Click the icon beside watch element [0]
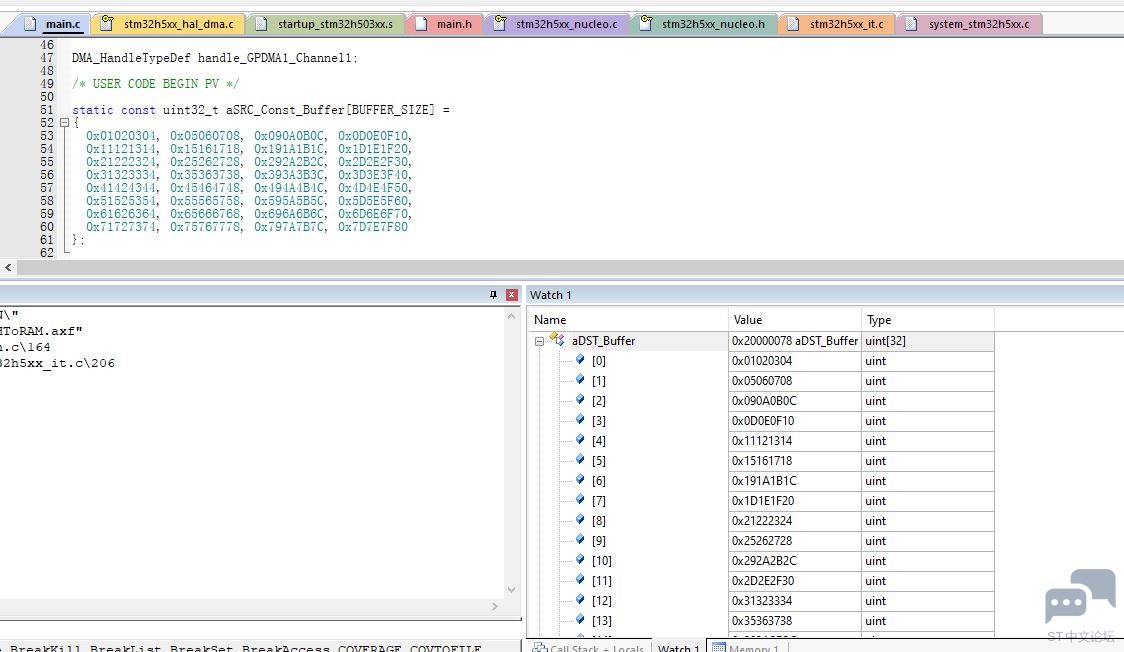Screen dimensions: 1124x652 580,360
